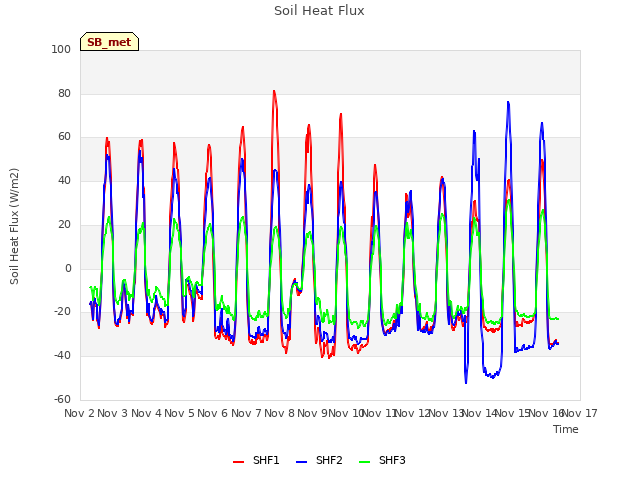Toggle the SHF2 legend entry

pos(319,460)
